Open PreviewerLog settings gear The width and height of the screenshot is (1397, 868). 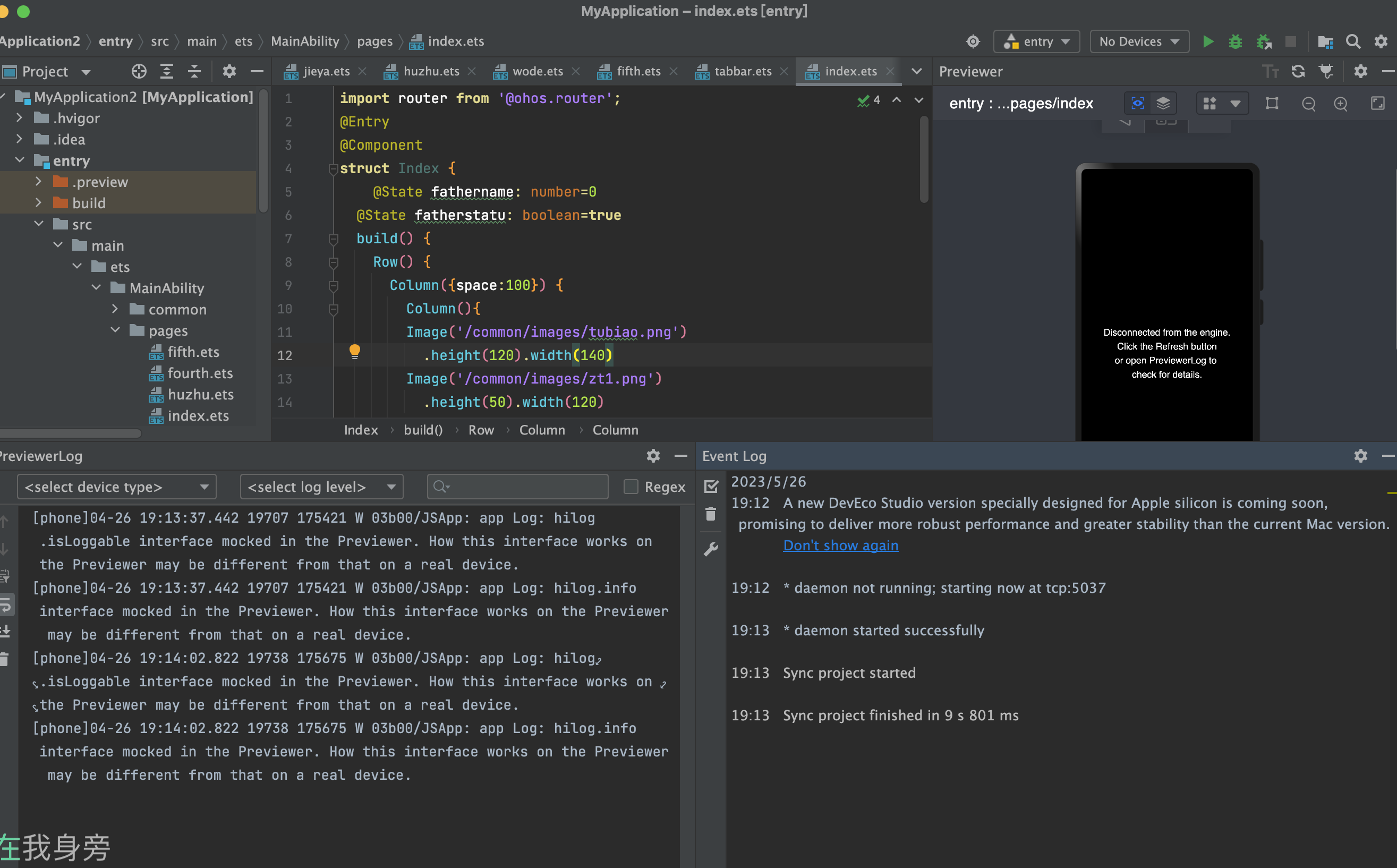[x=653, y=456]
